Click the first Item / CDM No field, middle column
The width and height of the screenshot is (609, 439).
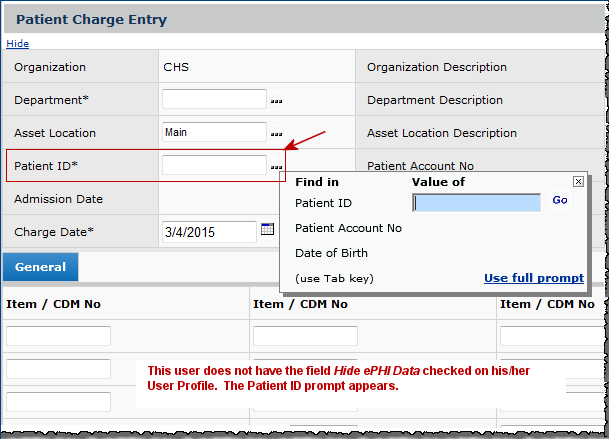(305, 336)
